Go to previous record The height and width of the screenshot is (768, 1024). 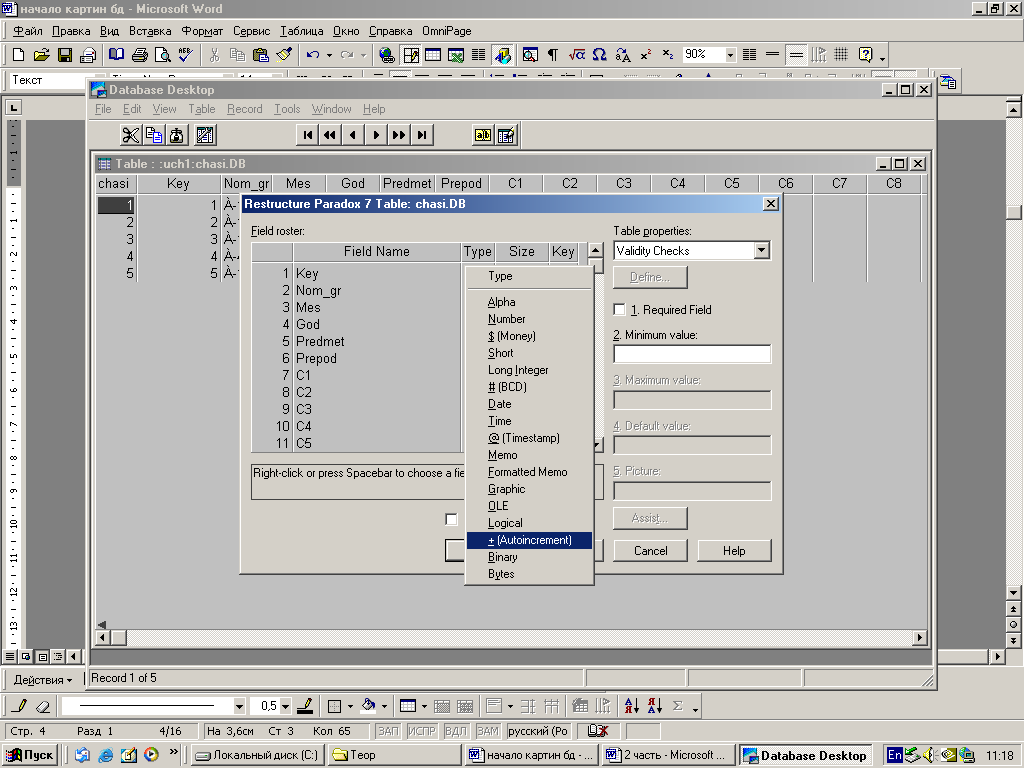(x=353, y=135)
